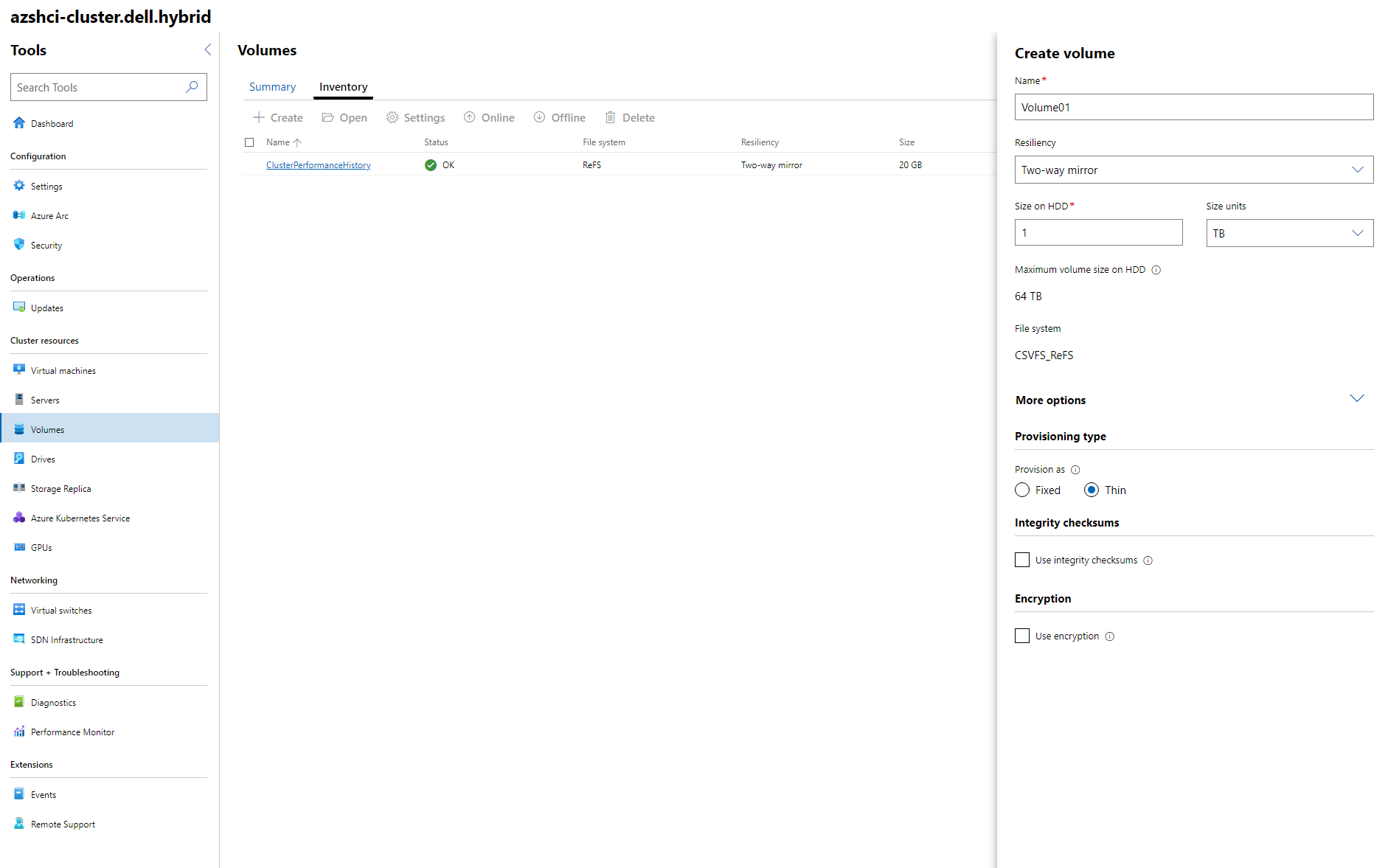Open the Azure Kubernetes Service icon
This screenshot has width=1388, height=868.
[19, 518]
